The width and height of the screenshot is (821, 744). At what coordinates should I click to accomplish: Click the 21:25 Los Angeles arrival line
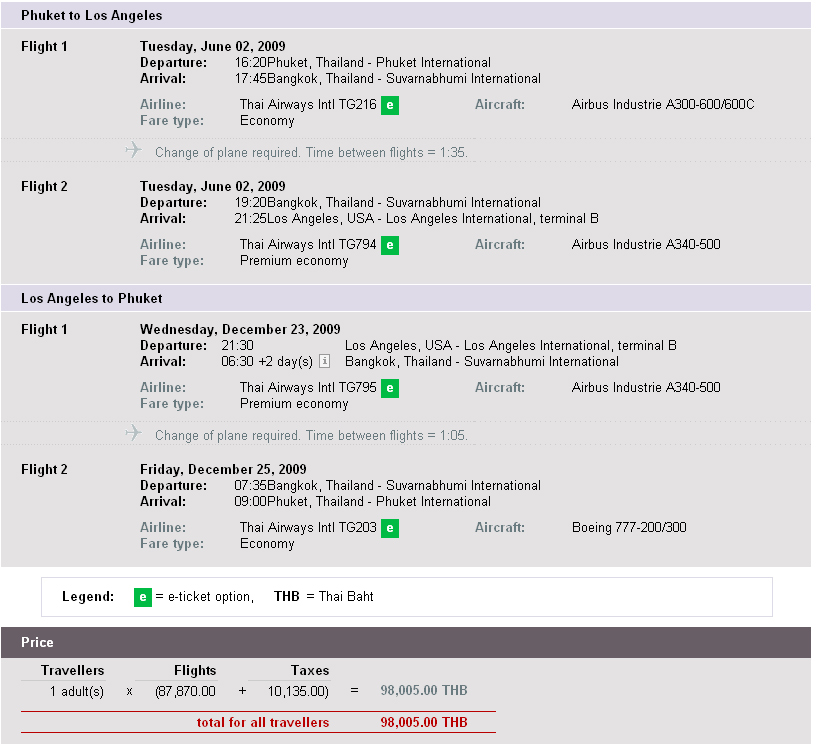click(416, 218)
